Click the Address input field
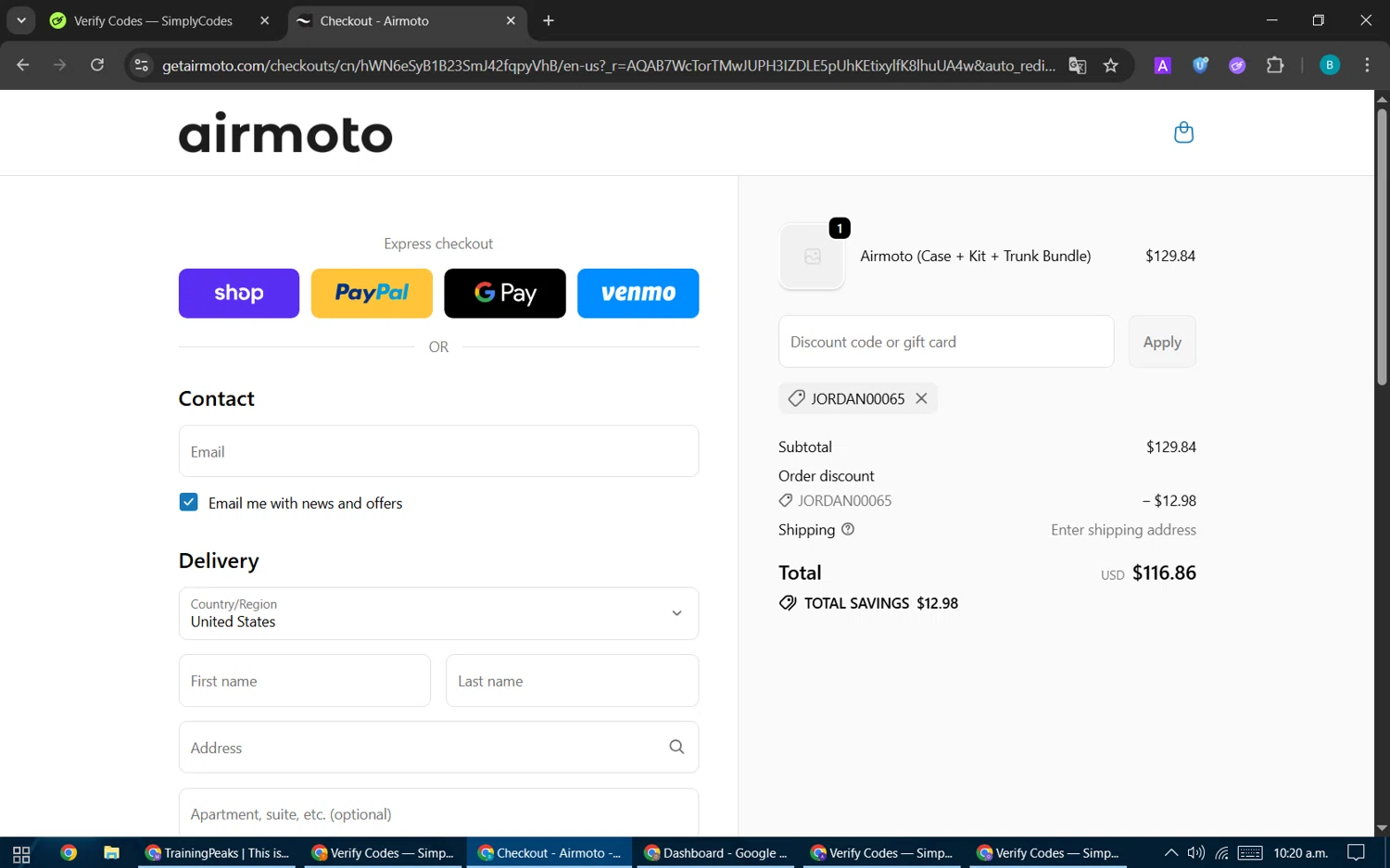Viewport: 1390px width, 868px height. tap(438, 748)
